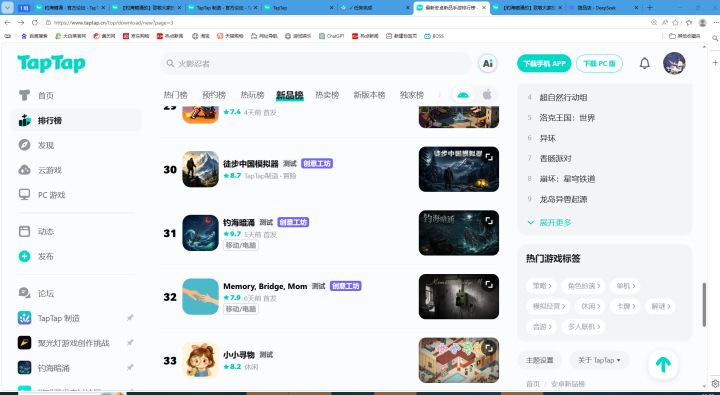Click the browser reload button

click(x=35, y=23)
